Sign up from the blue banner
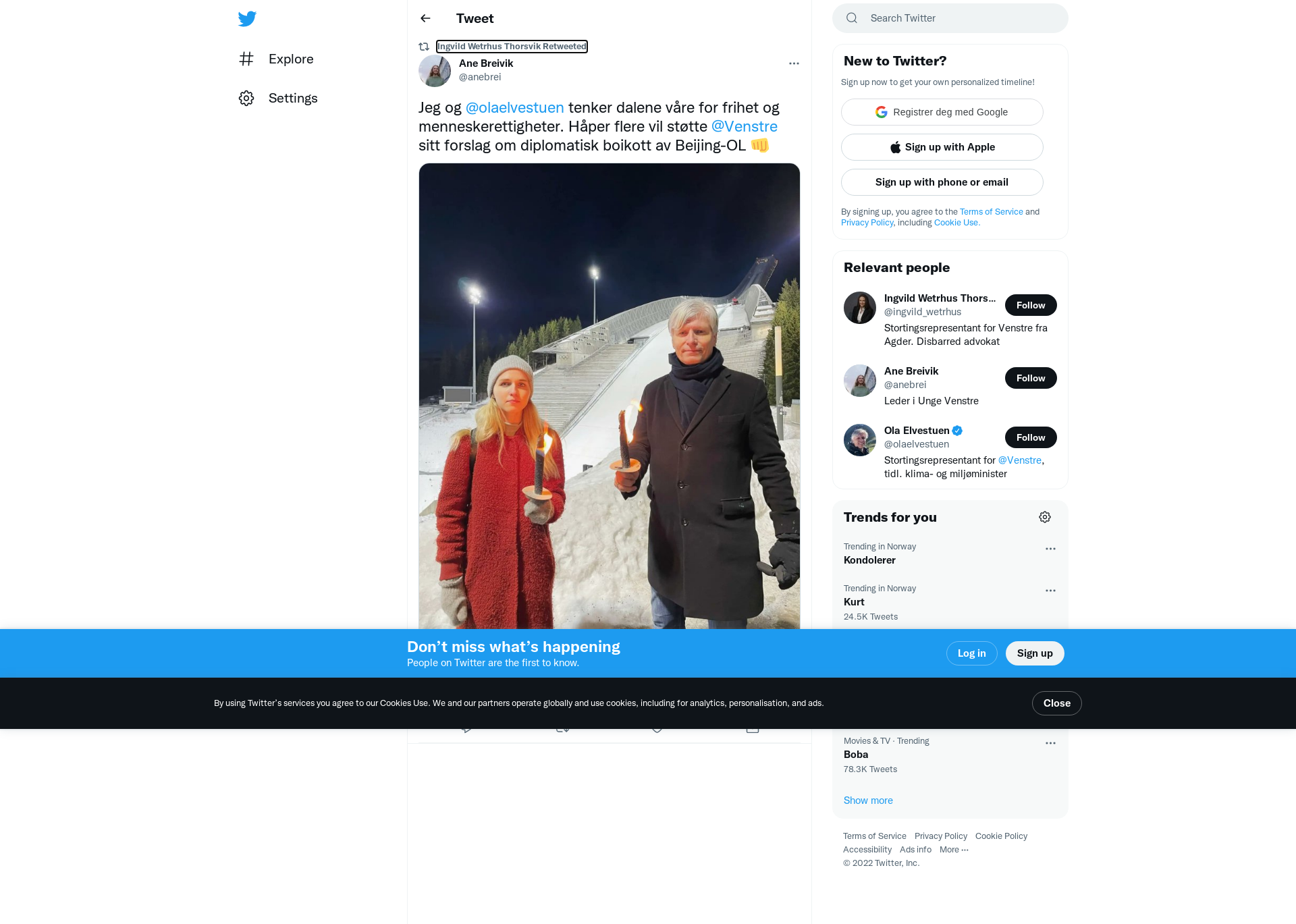 pyautogui.click(x=1035, y=653)
